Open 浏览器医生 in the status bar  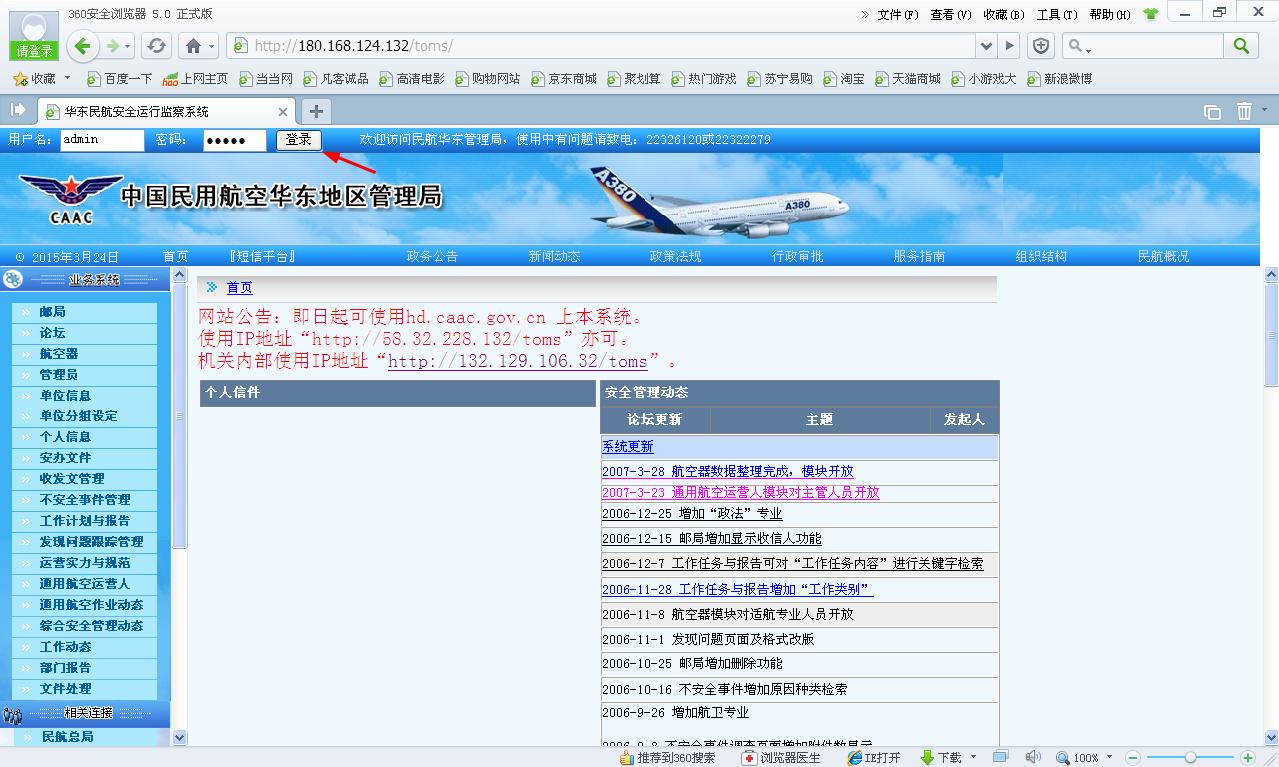[781, 758]
